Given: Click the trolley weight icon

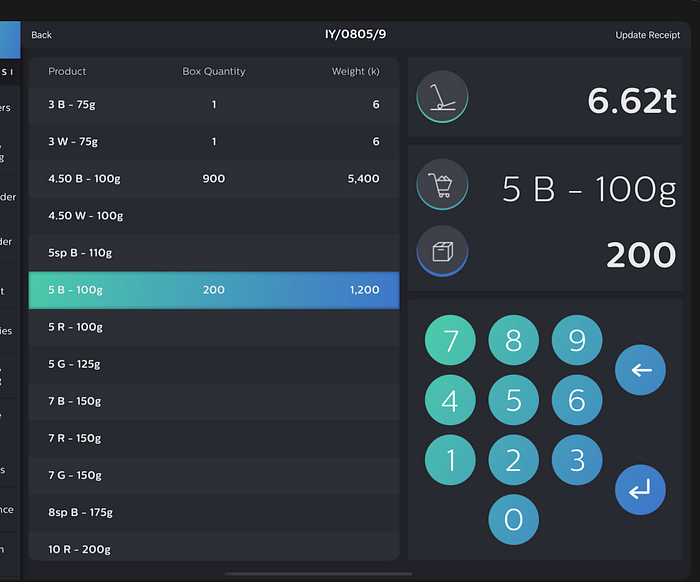Looking at the screenshot, I should 442,97.
